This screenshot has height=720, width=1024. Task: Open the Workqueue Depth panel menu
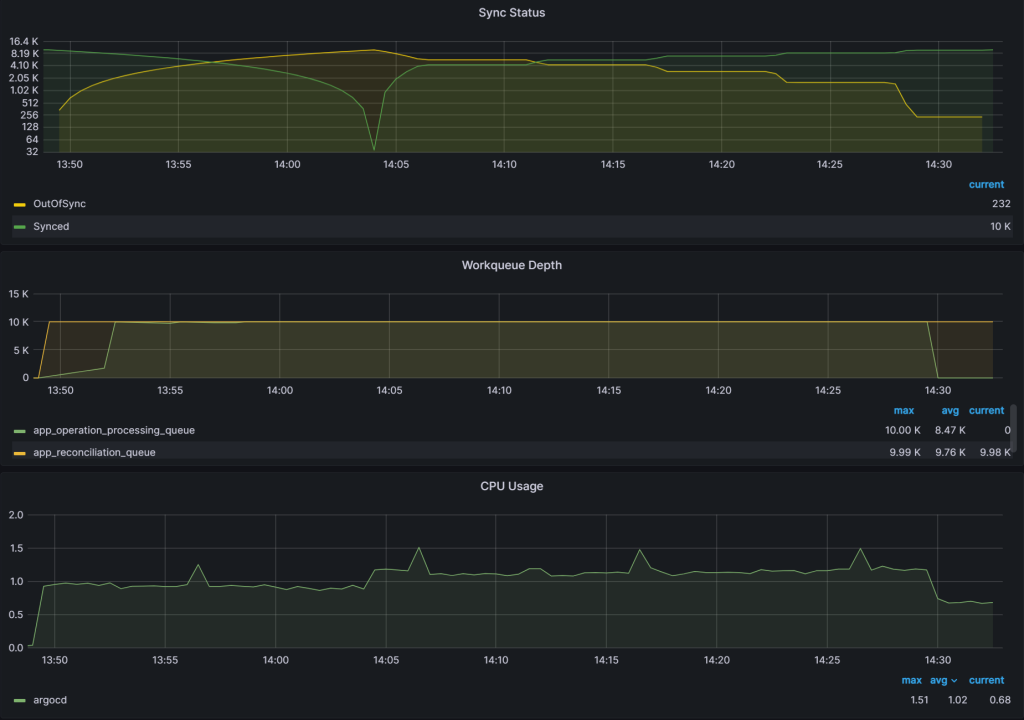click(x=512, y=265)
